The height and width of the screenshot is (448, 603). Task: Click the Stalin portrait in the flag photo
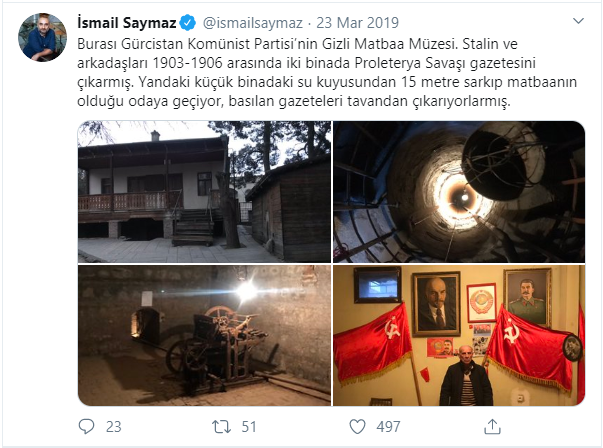pyautogui.click(x=527, y=297)
